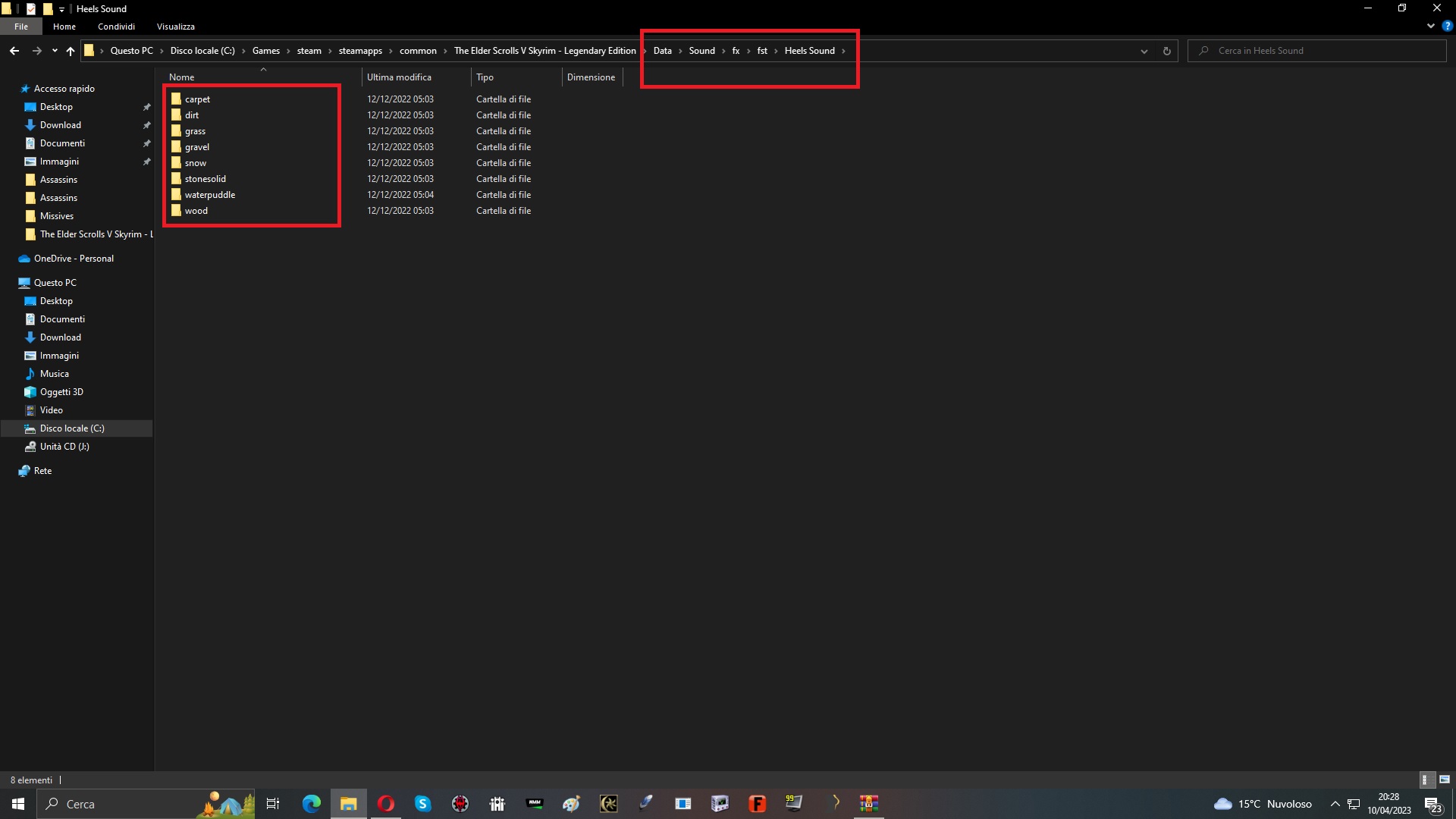Show hidden system tray icons

tap(1335, 804)
